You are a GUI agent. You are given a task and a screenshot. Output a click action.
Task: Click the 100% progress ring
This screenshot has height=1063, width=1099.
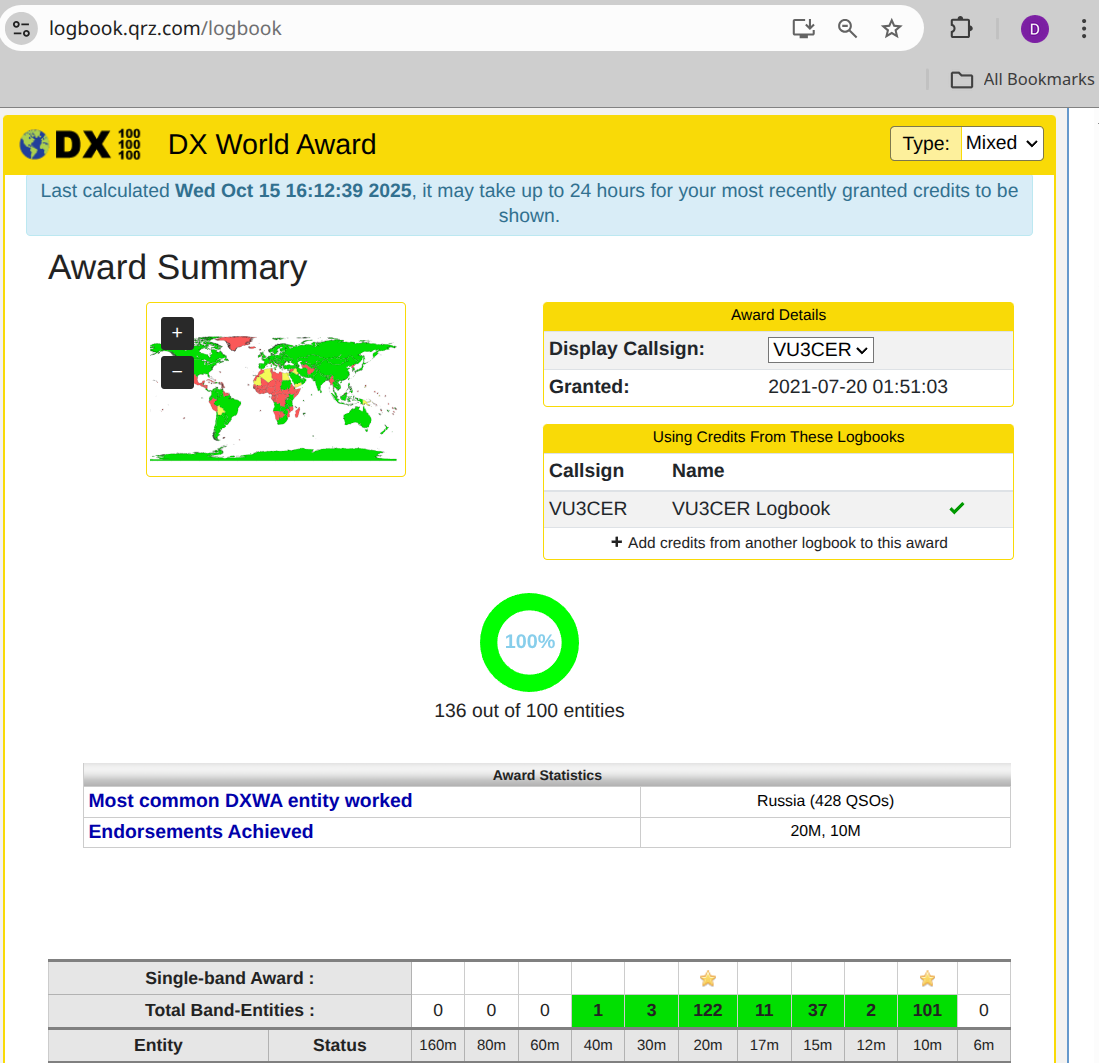[x=529, y=643]
